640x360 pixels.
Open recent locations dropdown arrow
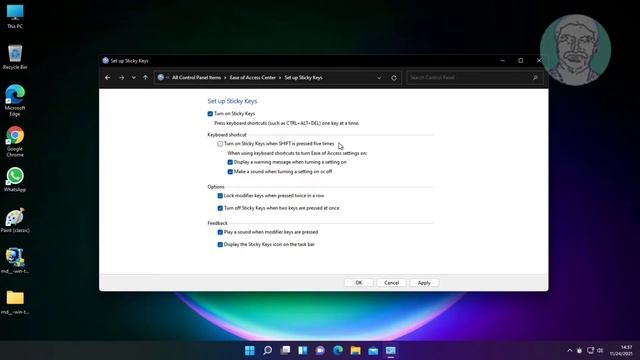(133, 78)
